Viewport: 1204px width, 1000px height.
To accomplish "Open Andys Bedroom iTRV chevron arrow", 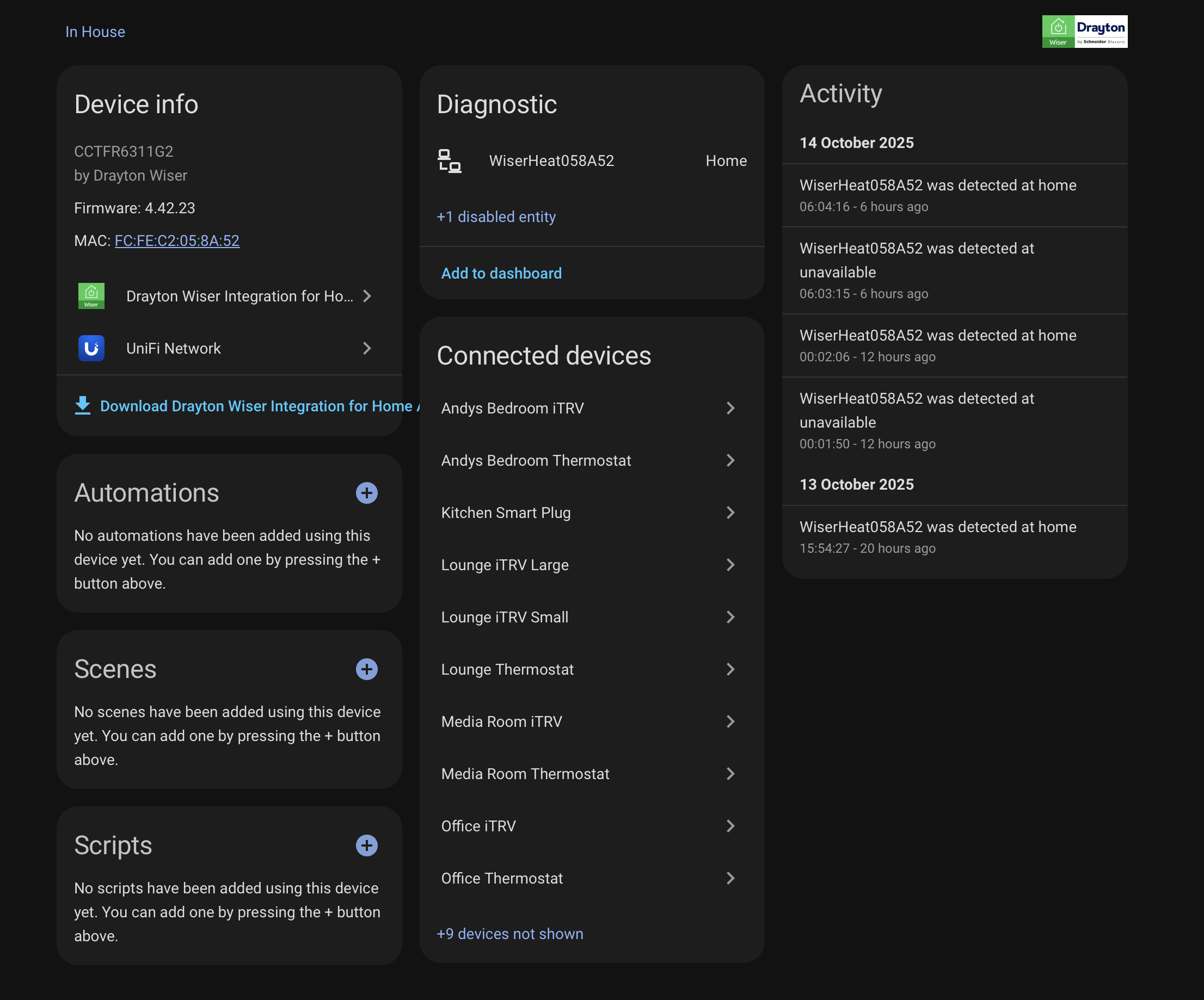I will [730, 408].
